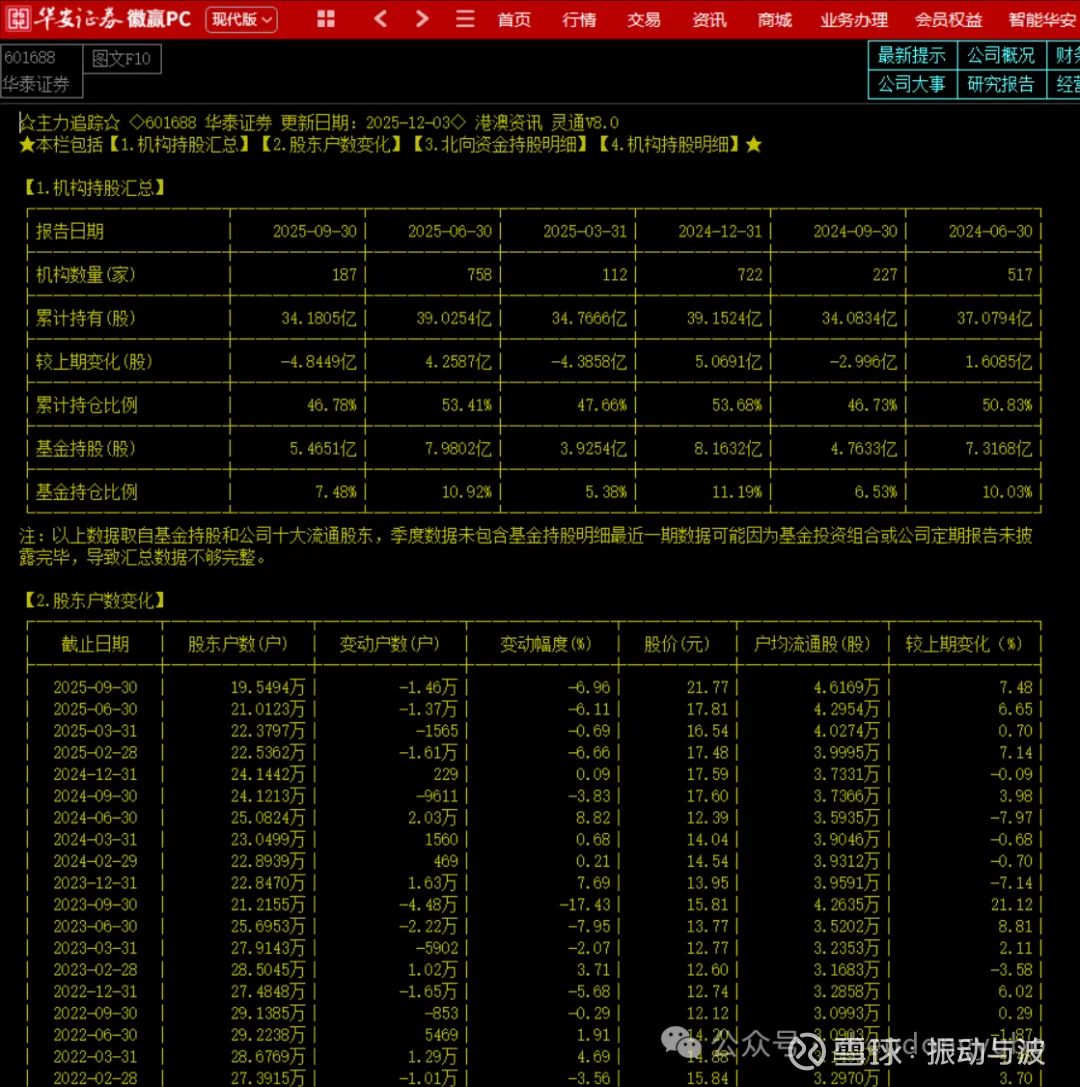
Task: Click the 2023-09-30 date row
Action: click(x=95, y=904)
